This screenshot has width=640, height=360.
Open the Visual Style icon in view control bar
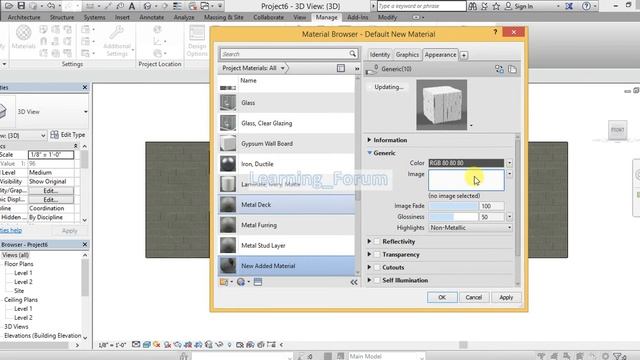pyautogui.click(x=147, y=345)
